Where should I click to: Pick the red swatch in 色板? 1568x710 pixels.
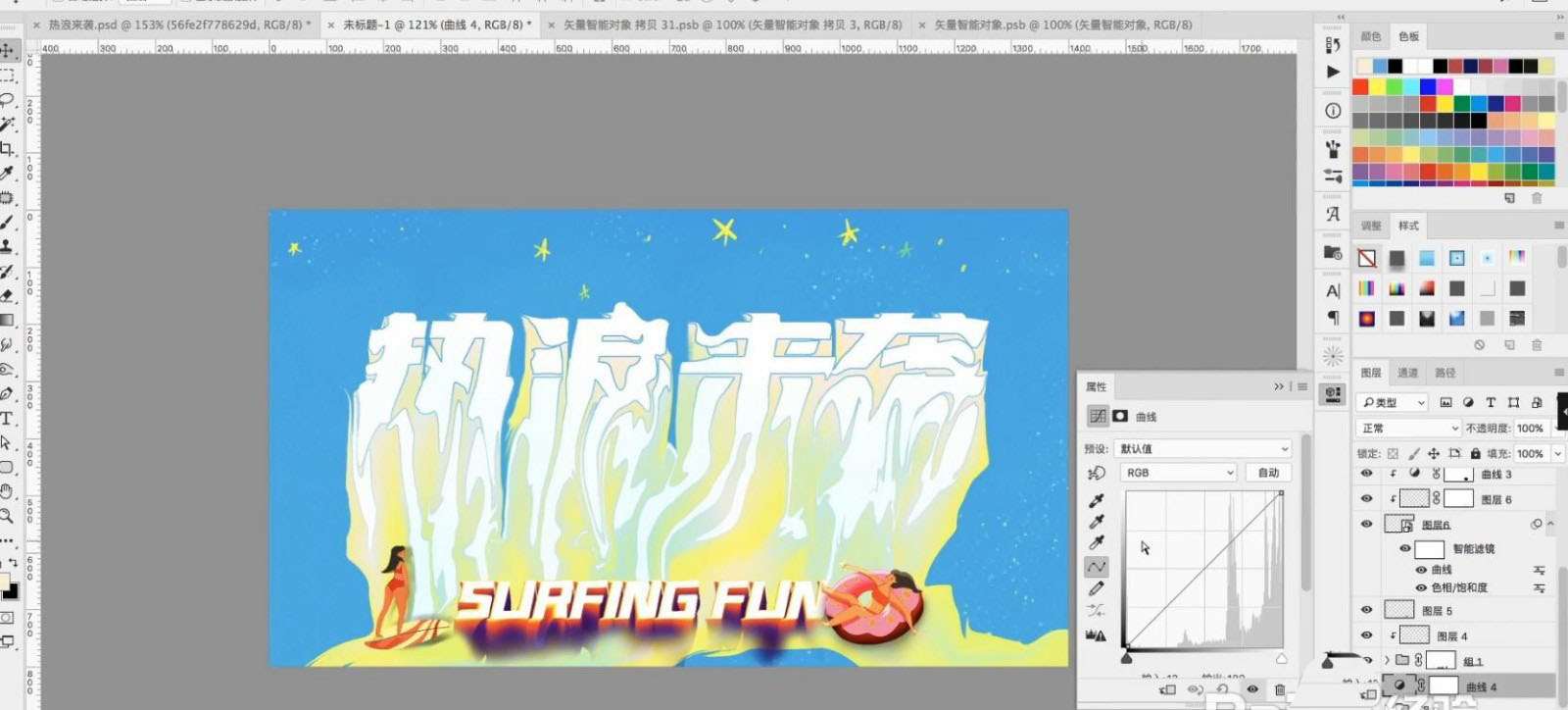pyautogui.click(x=1360, y=86)
